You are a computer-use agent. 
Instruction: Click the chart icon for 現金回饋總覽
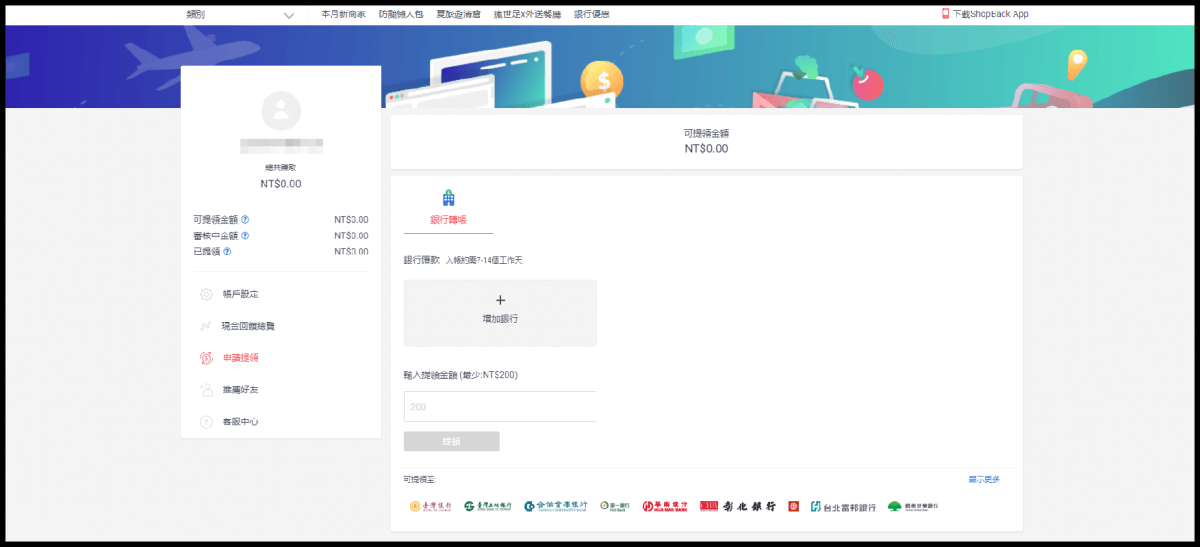coord(206,326)
